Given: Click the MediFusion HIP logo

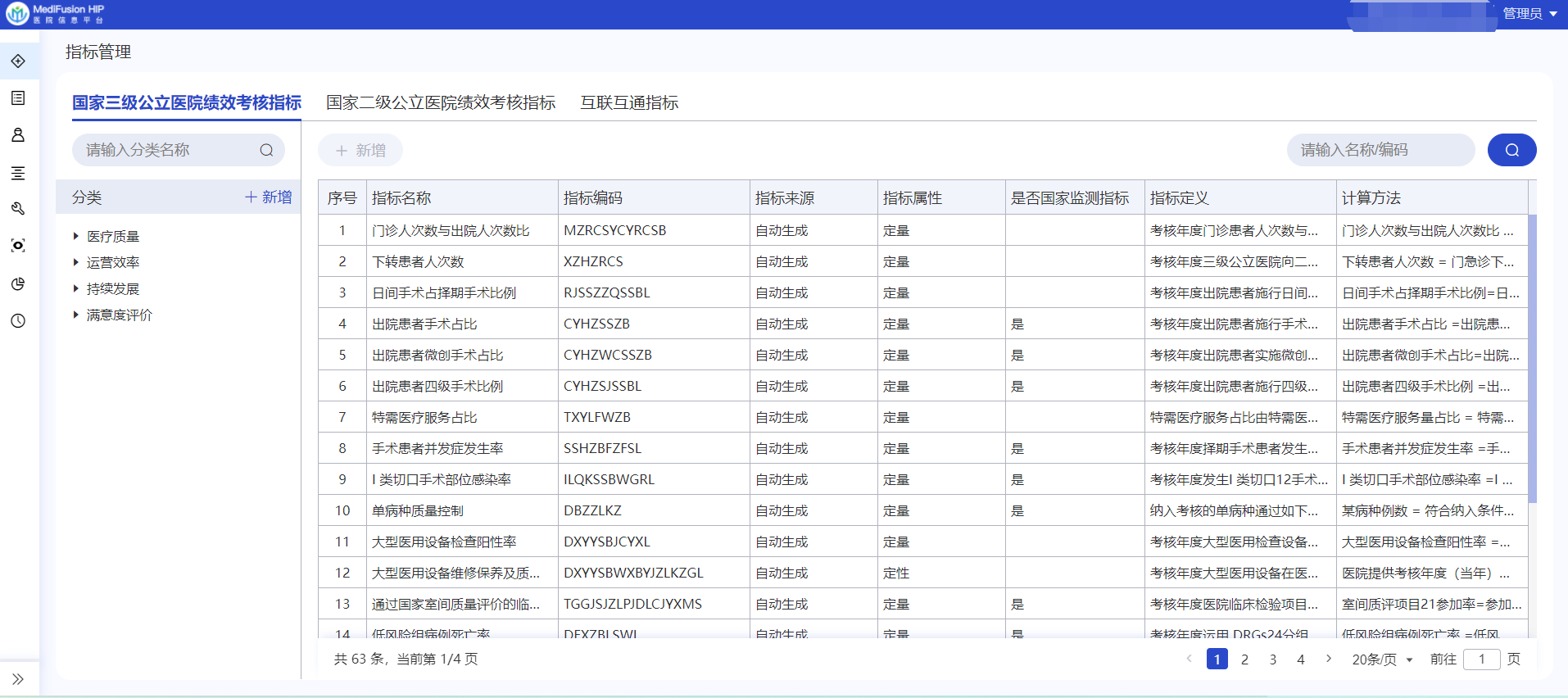Looking at the screenshot, I should 55,14.
